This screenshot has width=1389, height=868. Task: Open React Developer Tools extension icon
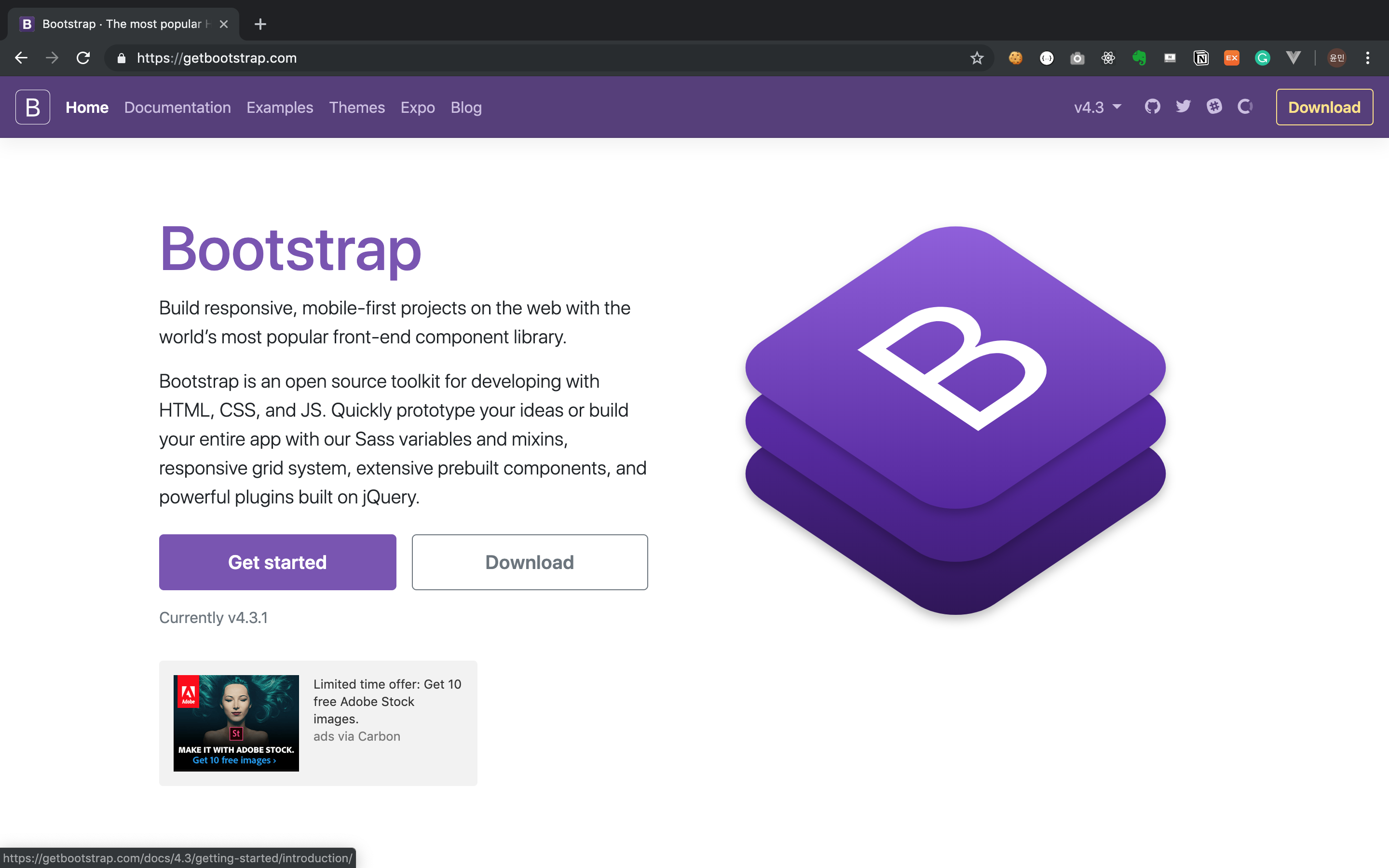click(x=1108, y=58)
